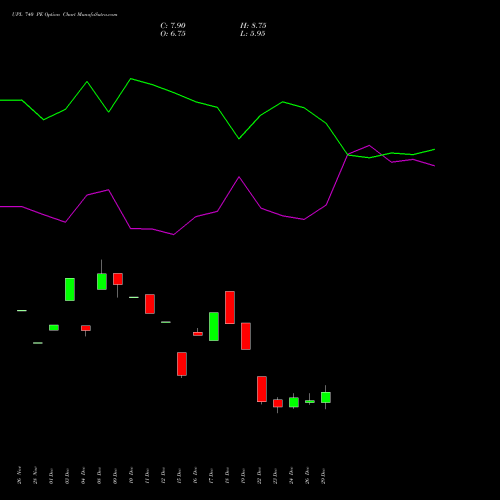Image resolution: width=500 pixels, height=500 pixels.
Task: Click the '29 Dec' date axis label
Action: click(x=323, y=475)
